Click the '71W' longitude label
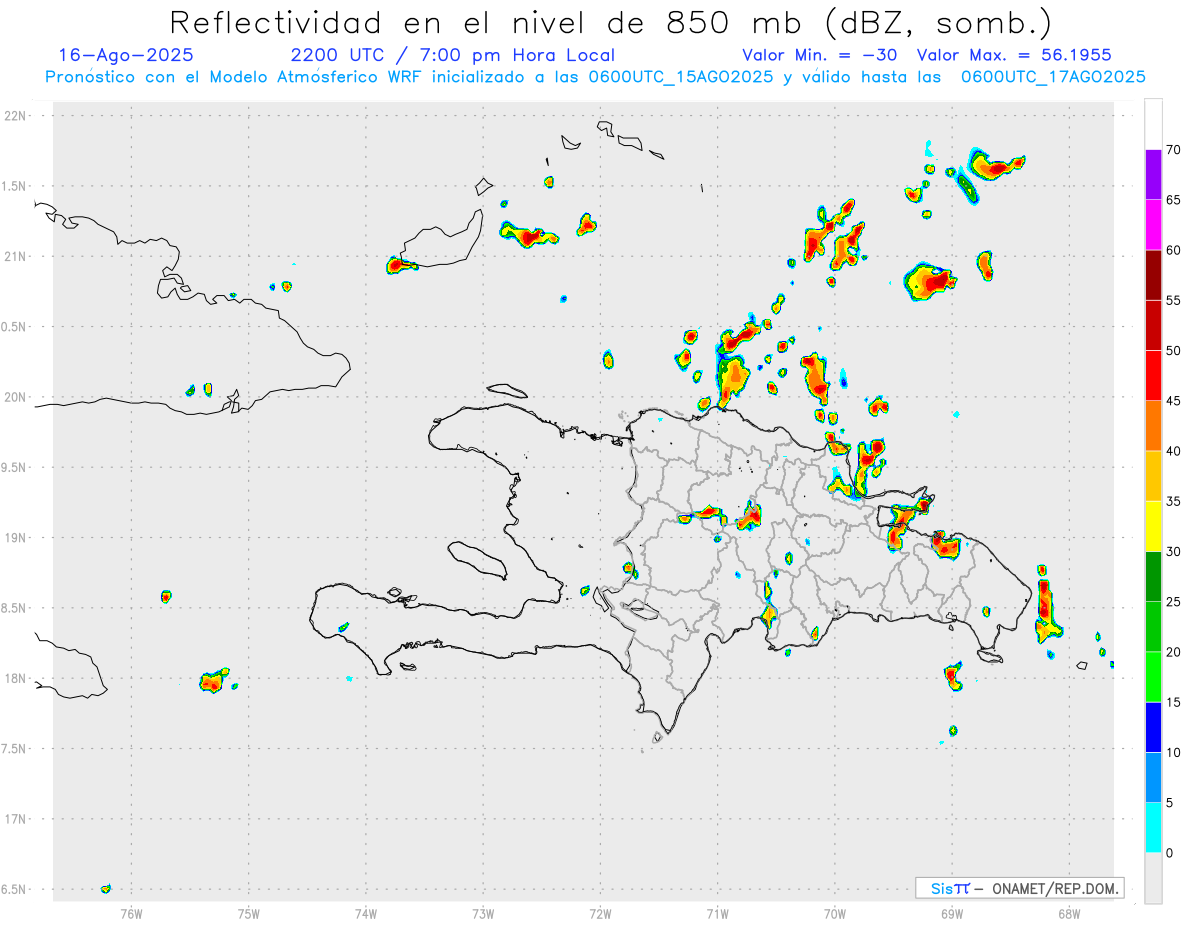The image size is (1200, 927). (718, 912)
